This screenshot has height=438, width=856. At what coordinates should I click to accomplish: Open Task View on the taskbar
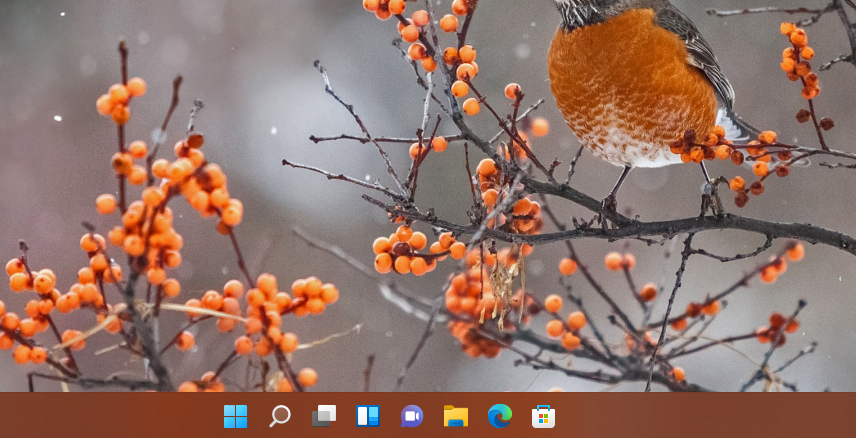pyautogui.click(x=324, y=416)
